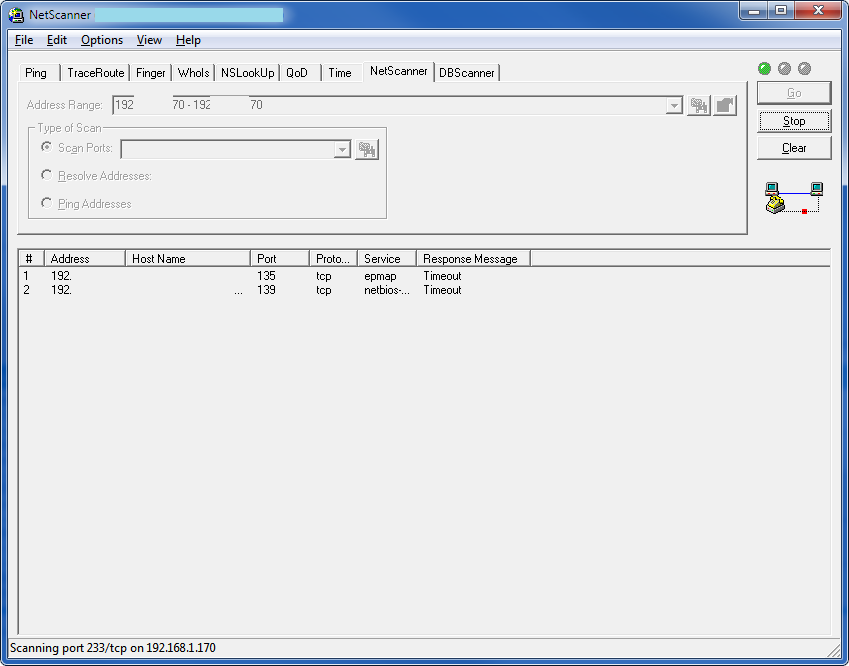Viewport: 849px width, 666px height.
Task: Switch to the TraceRoute tab
Action: coord(95,73)
